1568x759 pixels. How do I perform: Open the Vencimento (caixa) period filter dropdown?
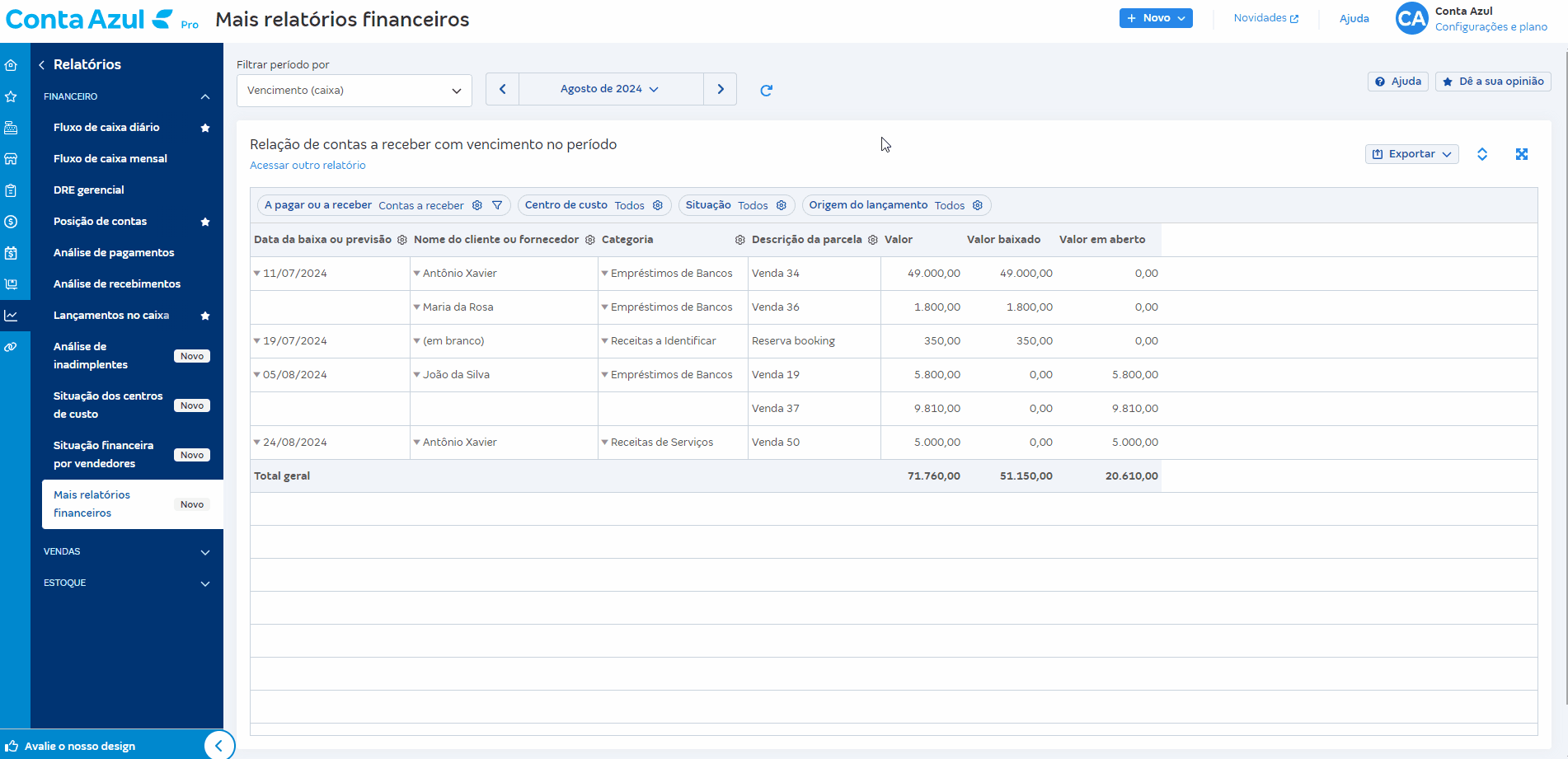pos(354,91)
